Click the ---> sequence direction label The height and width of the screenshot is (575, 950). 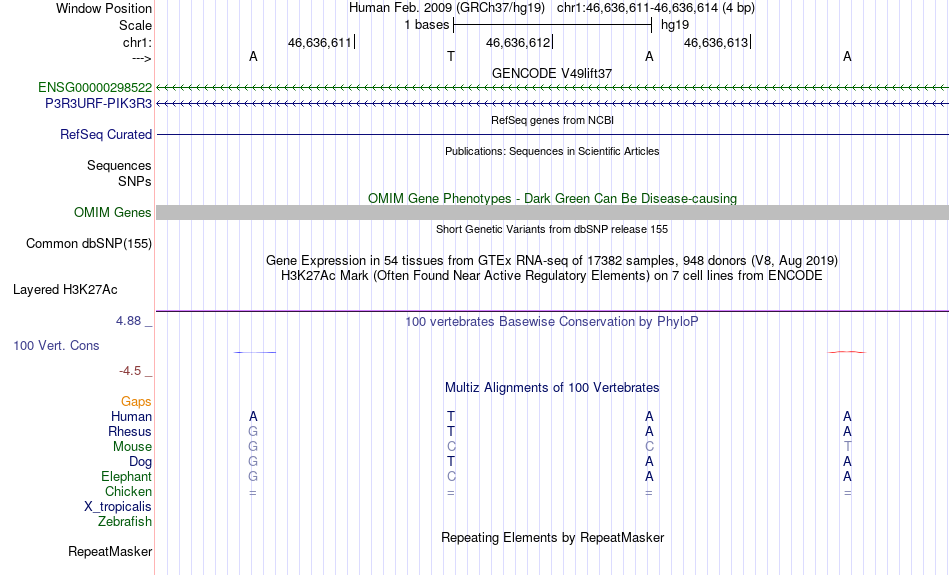pyautogui.click(x=142, y=58)
